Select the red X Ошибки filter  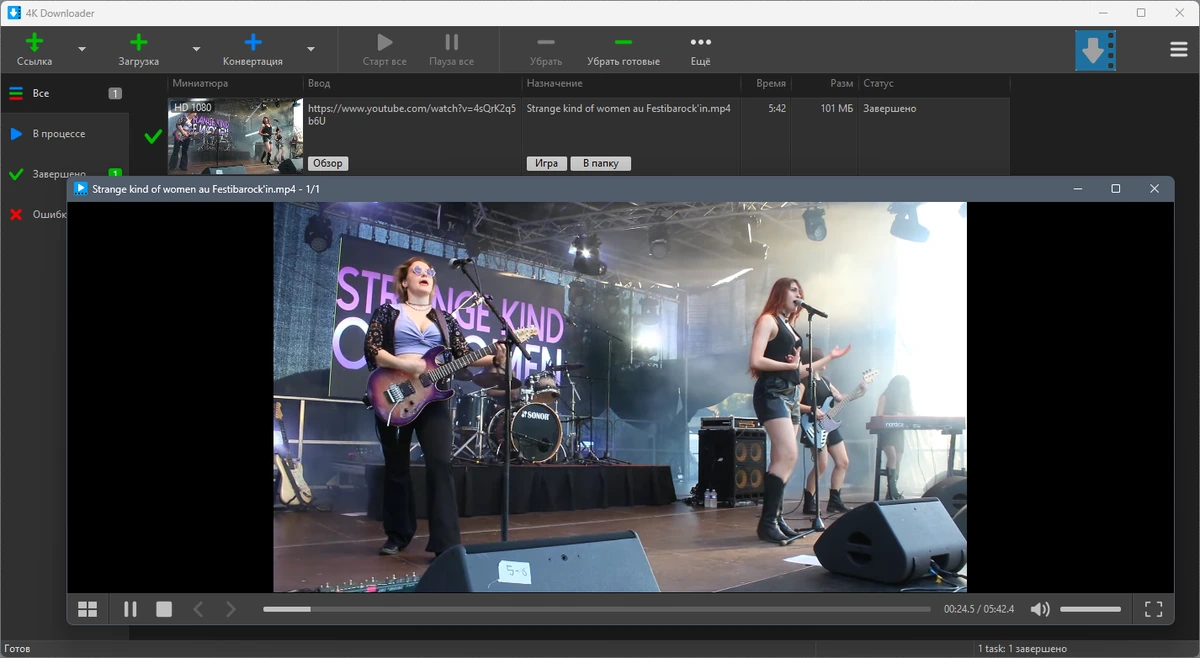(33, 214)
